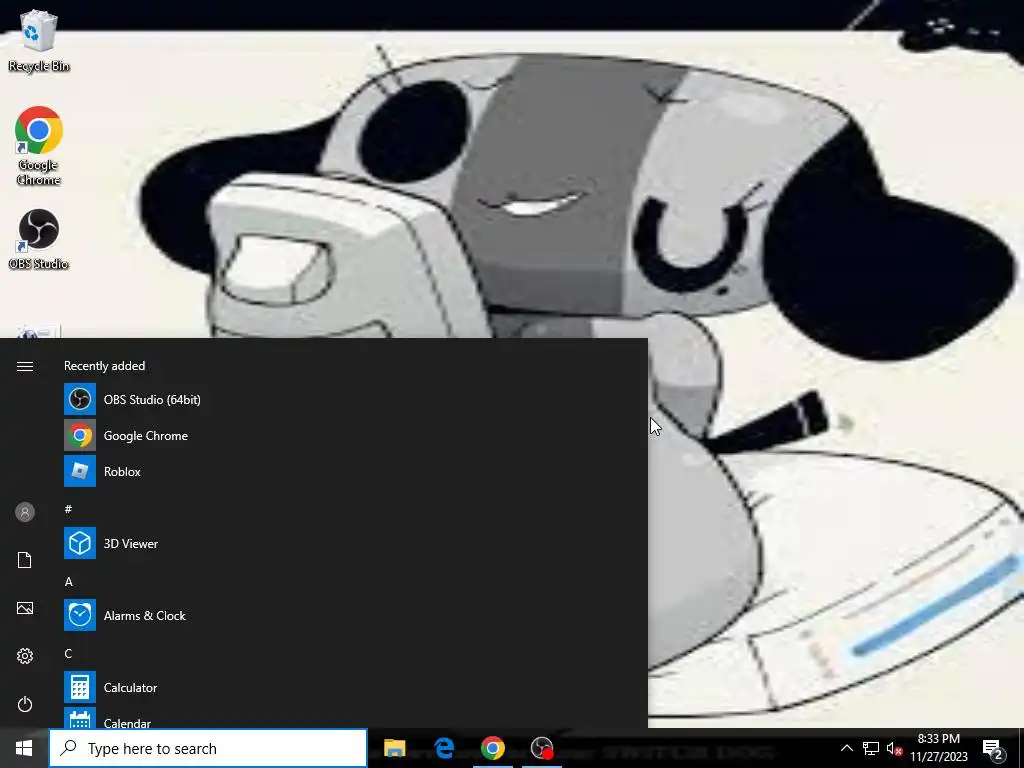Open the clock showing 8:33 PM
Image resolution: width=1024 pixels, height=768 pixels.
(938, 748)
